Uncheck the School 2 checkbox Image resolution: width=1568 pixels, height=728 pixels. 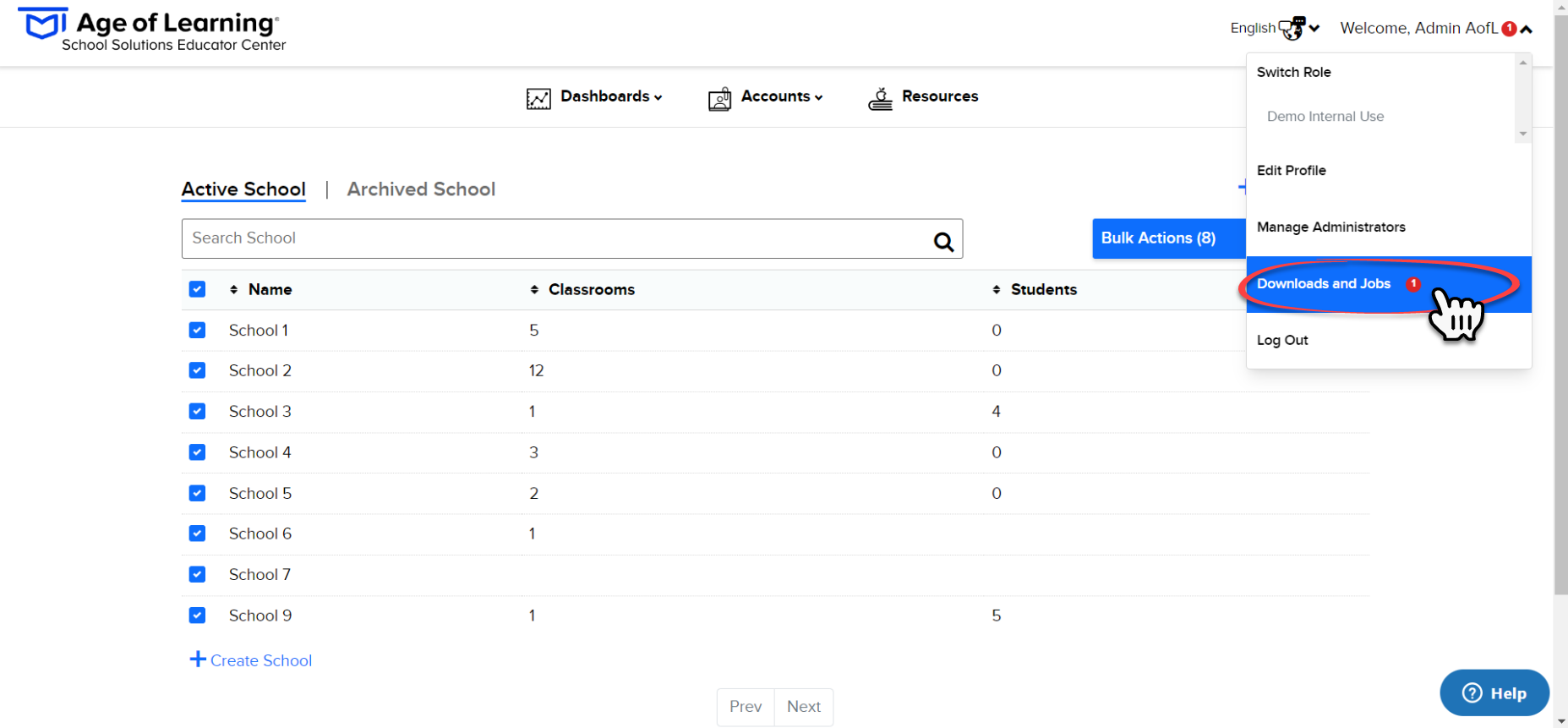click(197, 370)
